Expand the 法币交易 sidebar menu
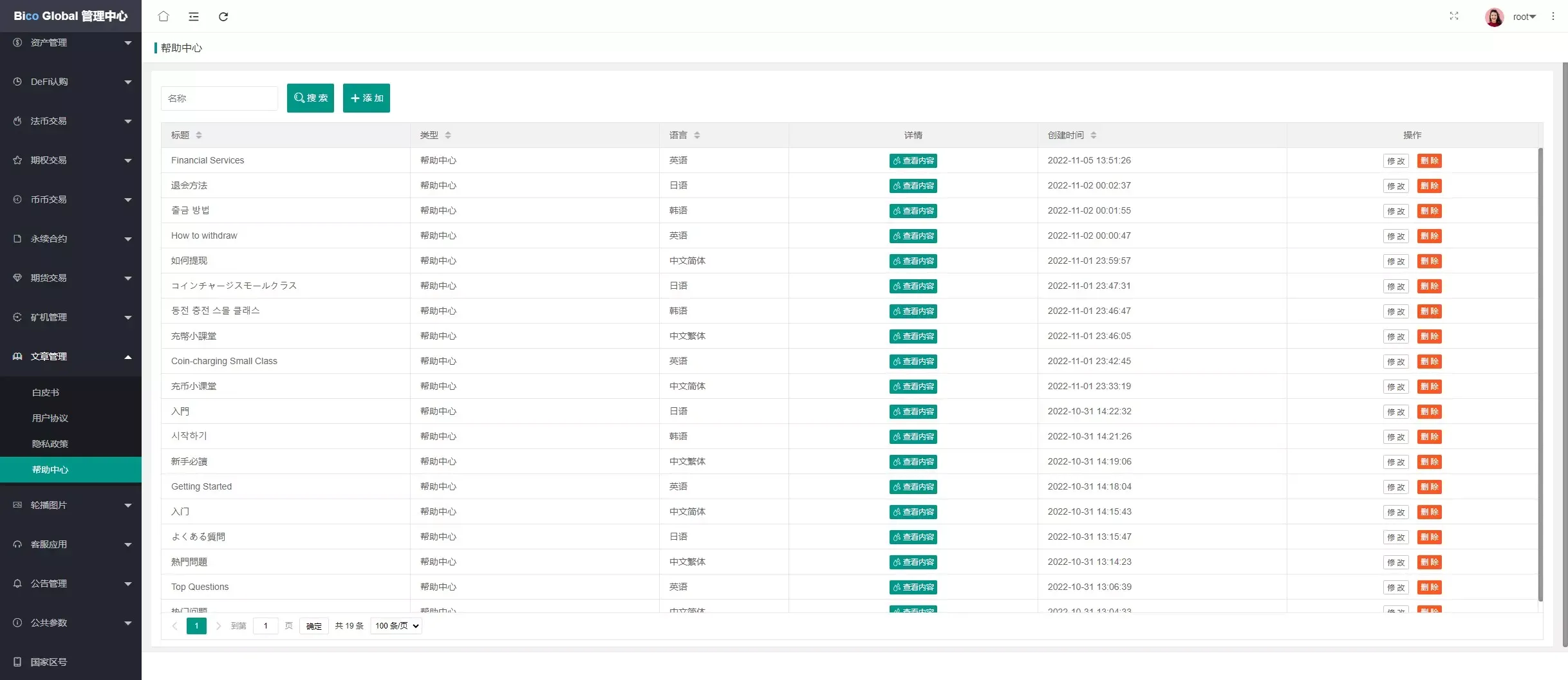This screenshot has height=680, width=1568. [x=71, y=121]
